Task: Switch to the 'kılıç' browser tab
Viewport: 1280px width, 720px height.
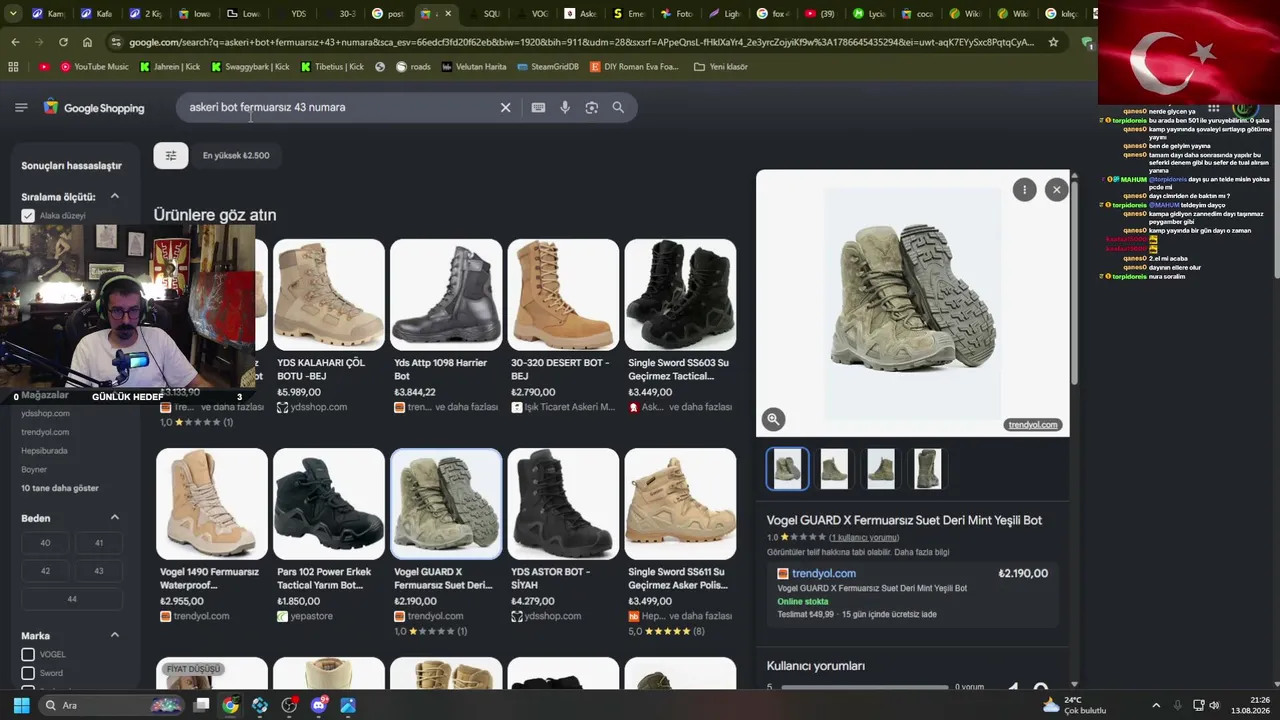Action: (1062, 14)
